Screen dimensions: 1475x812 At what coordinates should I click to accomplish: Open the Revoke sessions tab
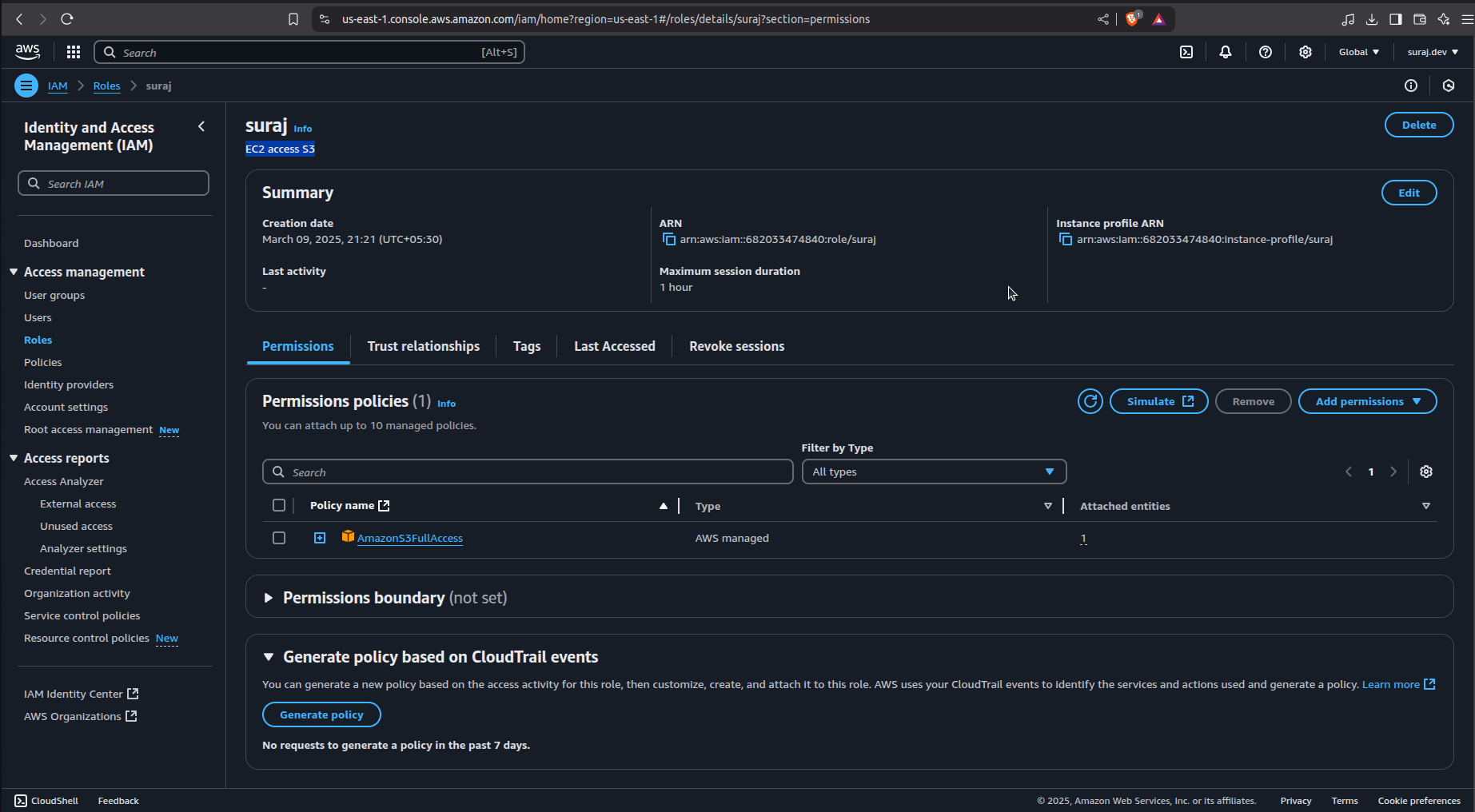(737, 346)
